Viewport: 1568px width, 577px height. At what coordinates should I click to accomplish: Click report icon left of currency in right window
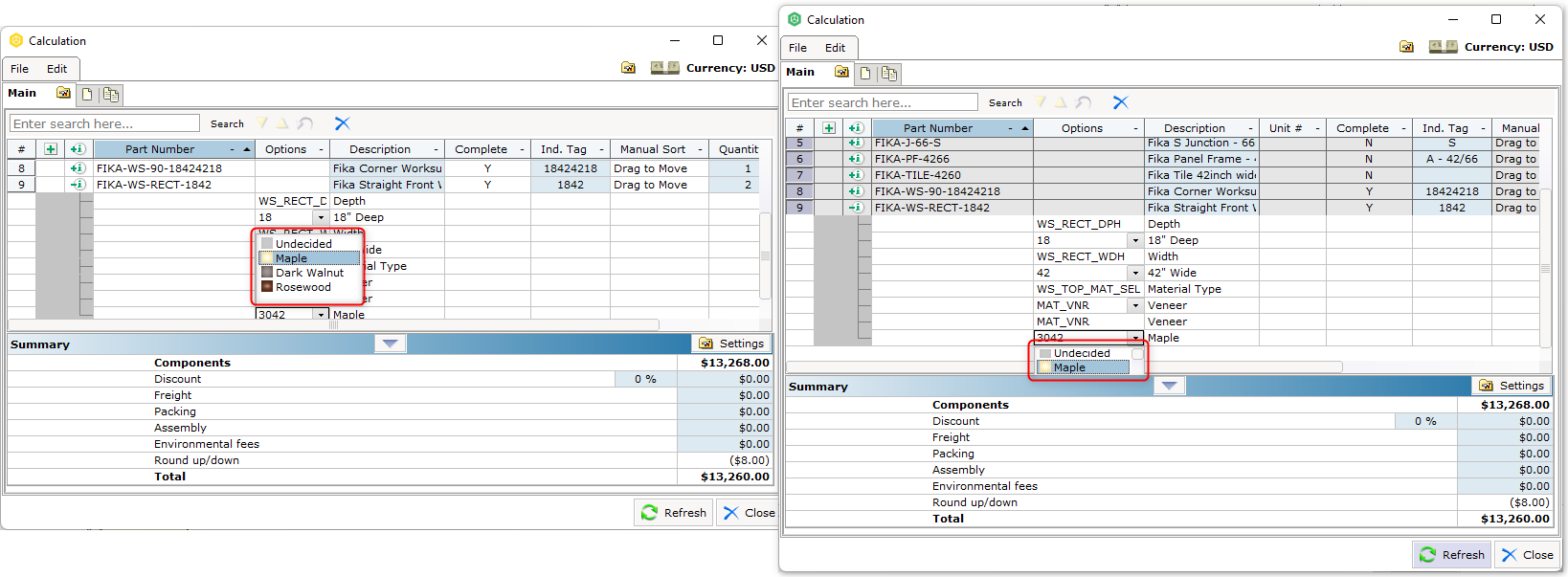point(1406,47)
